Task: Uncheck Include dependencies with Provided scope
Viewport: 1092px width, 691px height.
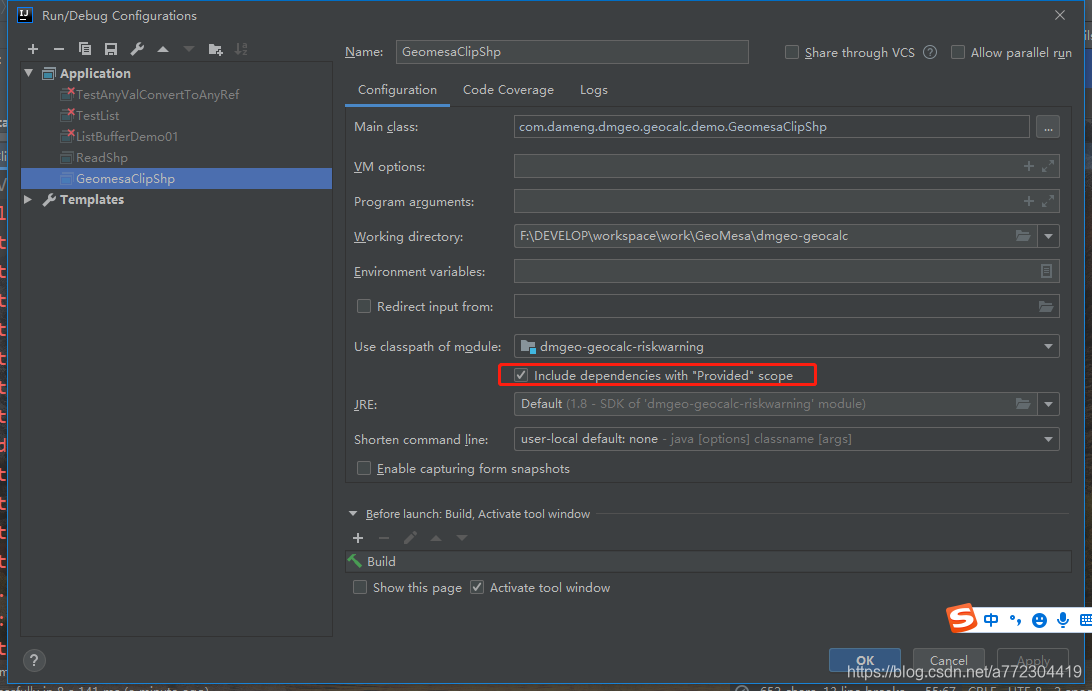Action: (521, 374)
